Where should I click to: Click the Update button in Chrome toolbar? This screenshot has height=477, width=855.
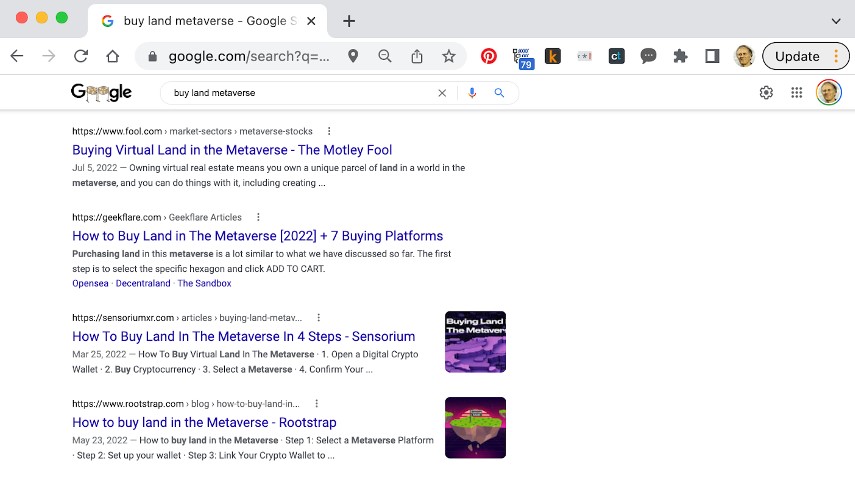(805, 56)
